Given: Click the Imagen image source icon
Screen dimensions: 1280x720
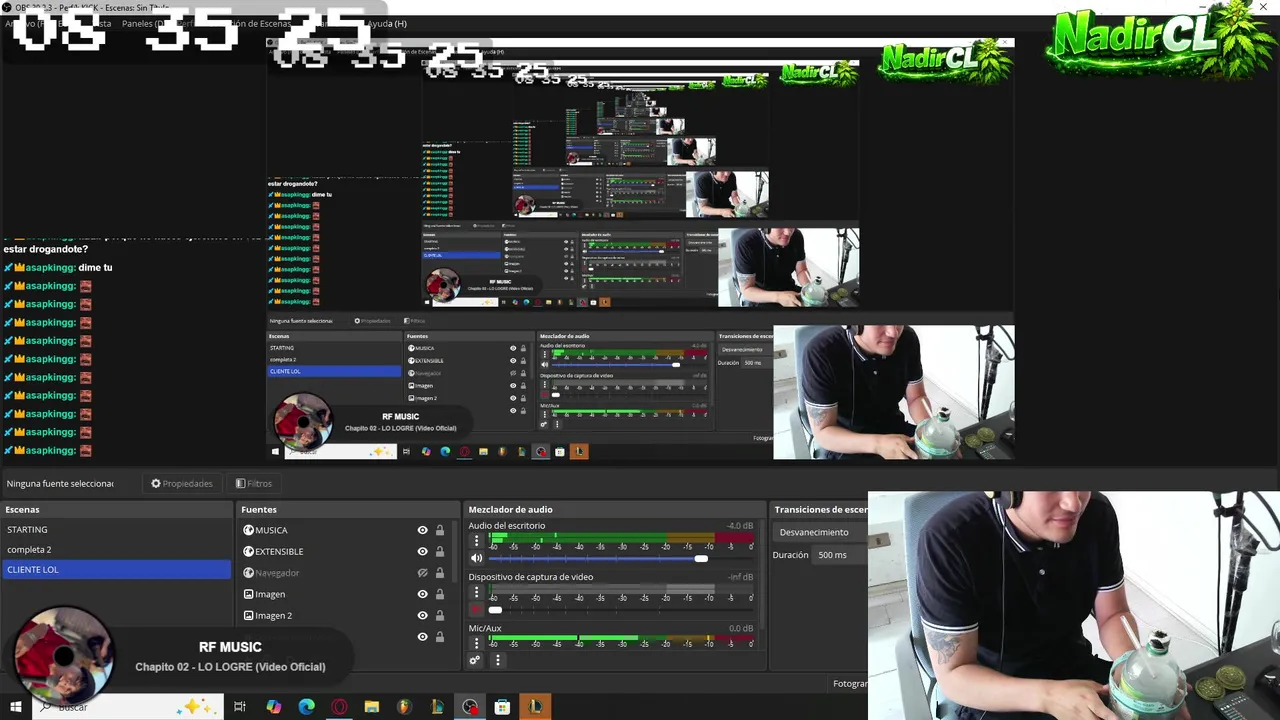Looking at the screenshot, I should (249, 594).
